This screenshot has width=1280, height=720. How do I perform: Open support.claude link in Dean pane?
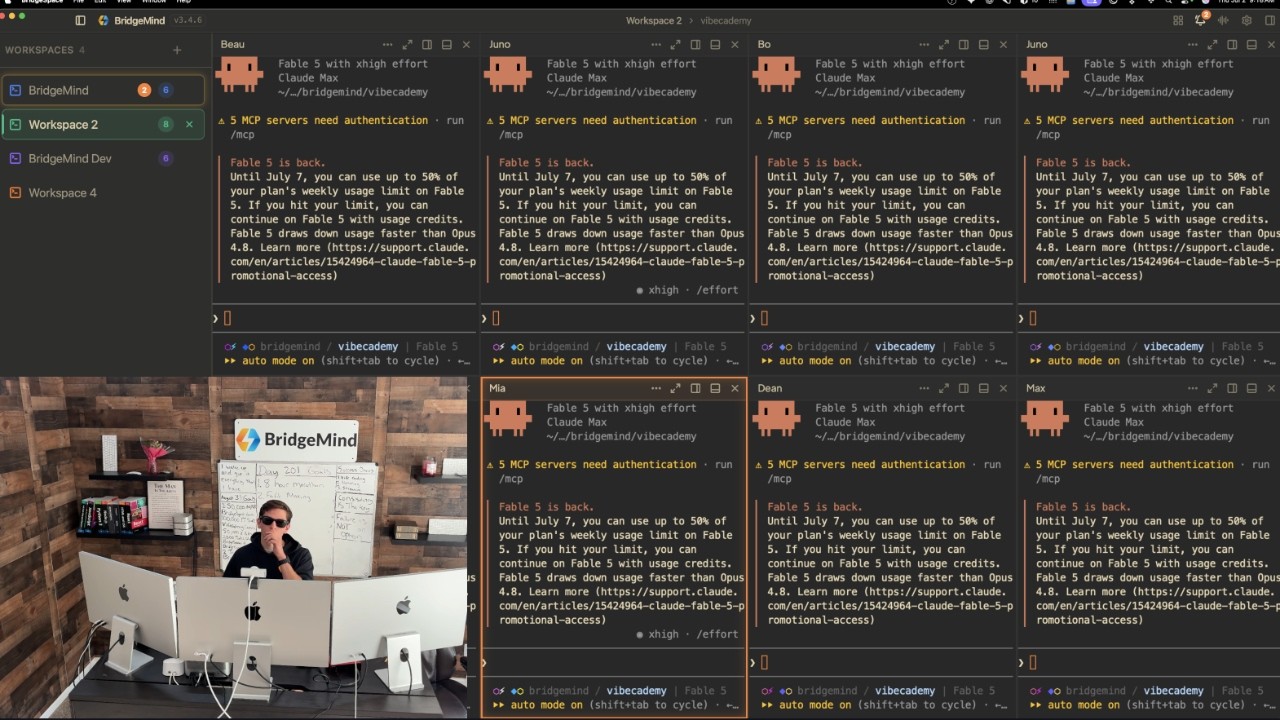(x=887, y=606)
